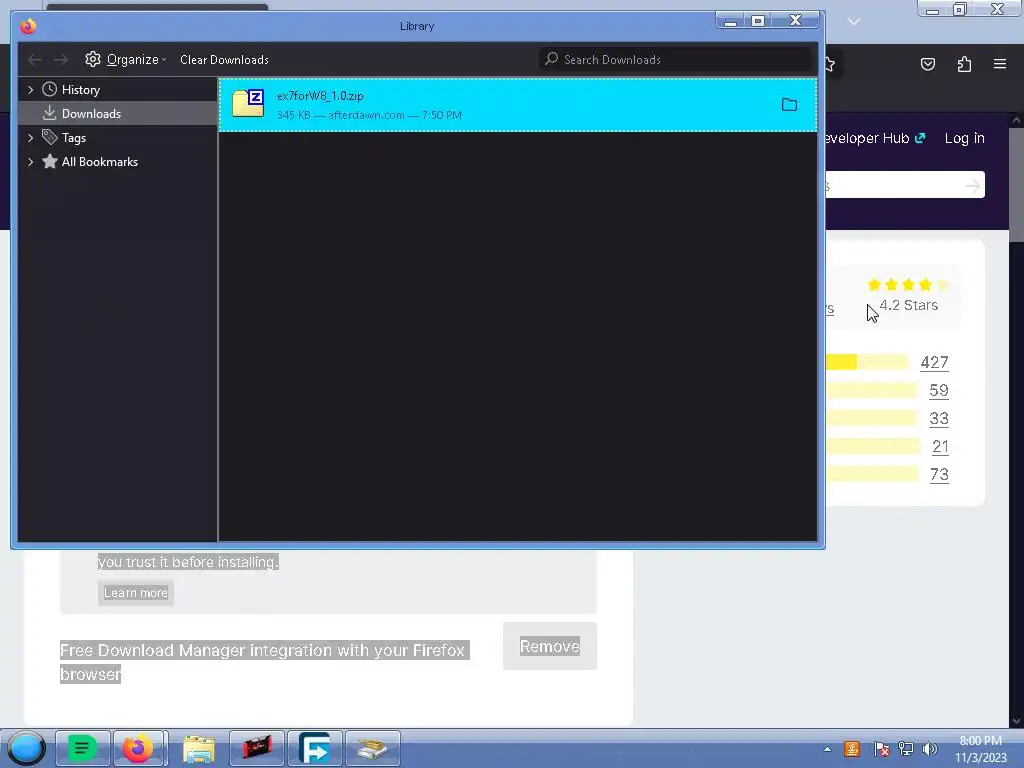Open Free Download Manager in the taskbar

315,748
